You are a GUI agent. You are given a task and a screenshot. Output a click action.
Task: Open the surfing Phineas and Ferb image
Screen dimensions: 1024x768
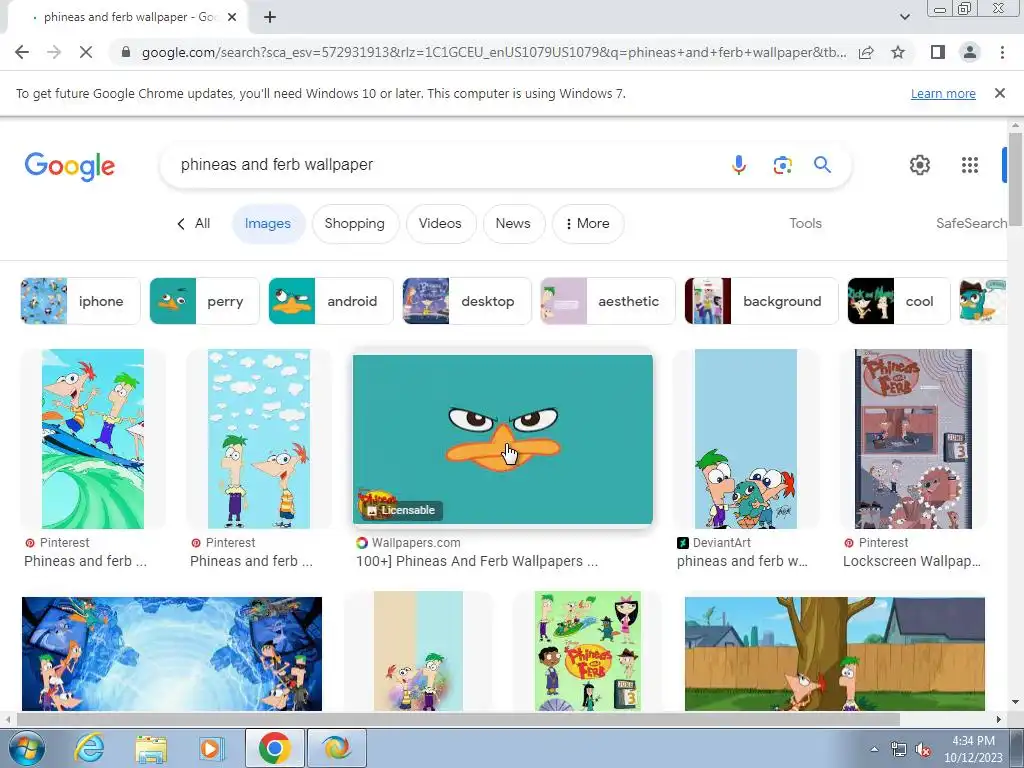[93, 439]
